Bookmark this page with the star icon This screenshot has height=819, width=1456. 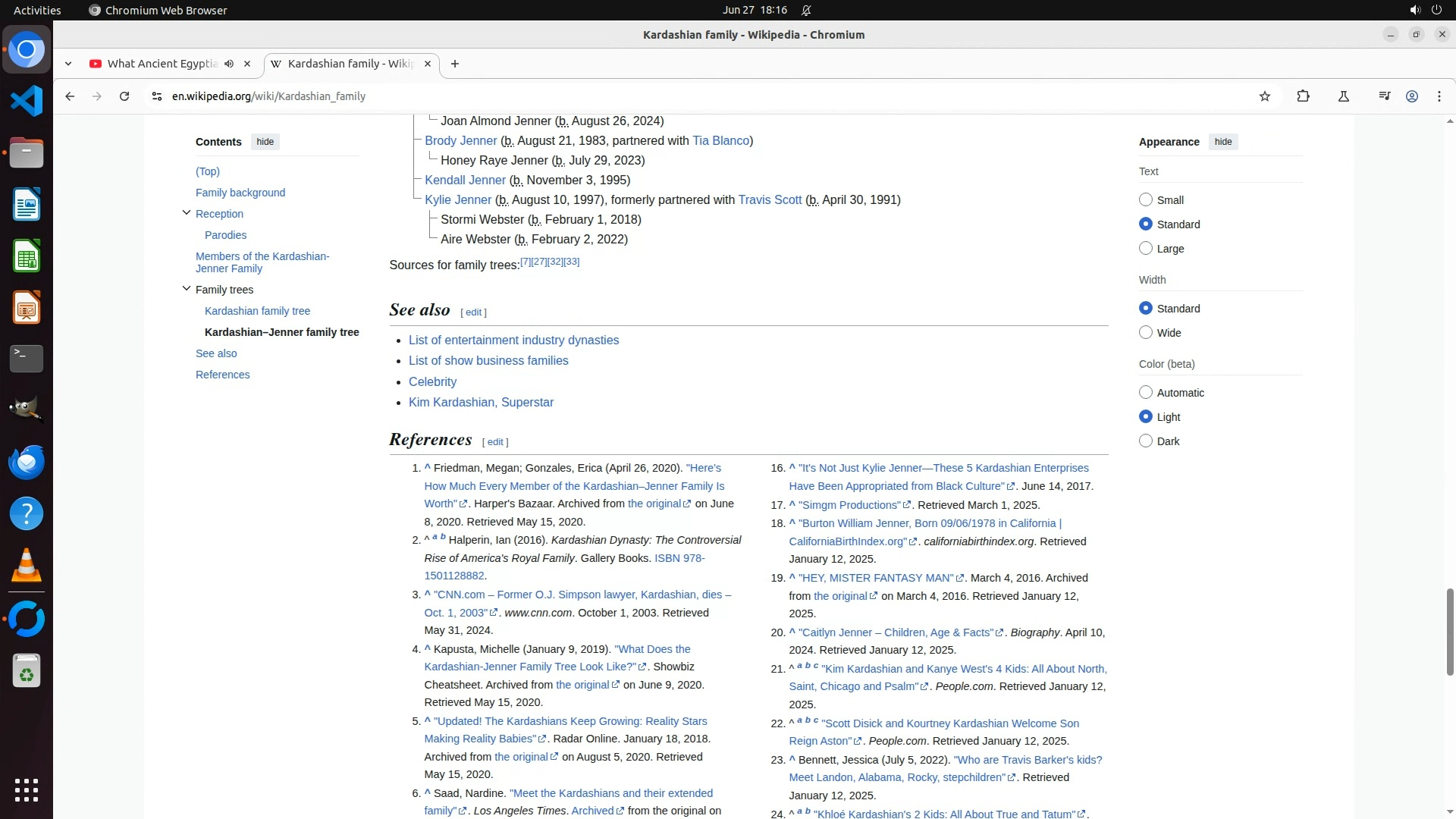1264,96
